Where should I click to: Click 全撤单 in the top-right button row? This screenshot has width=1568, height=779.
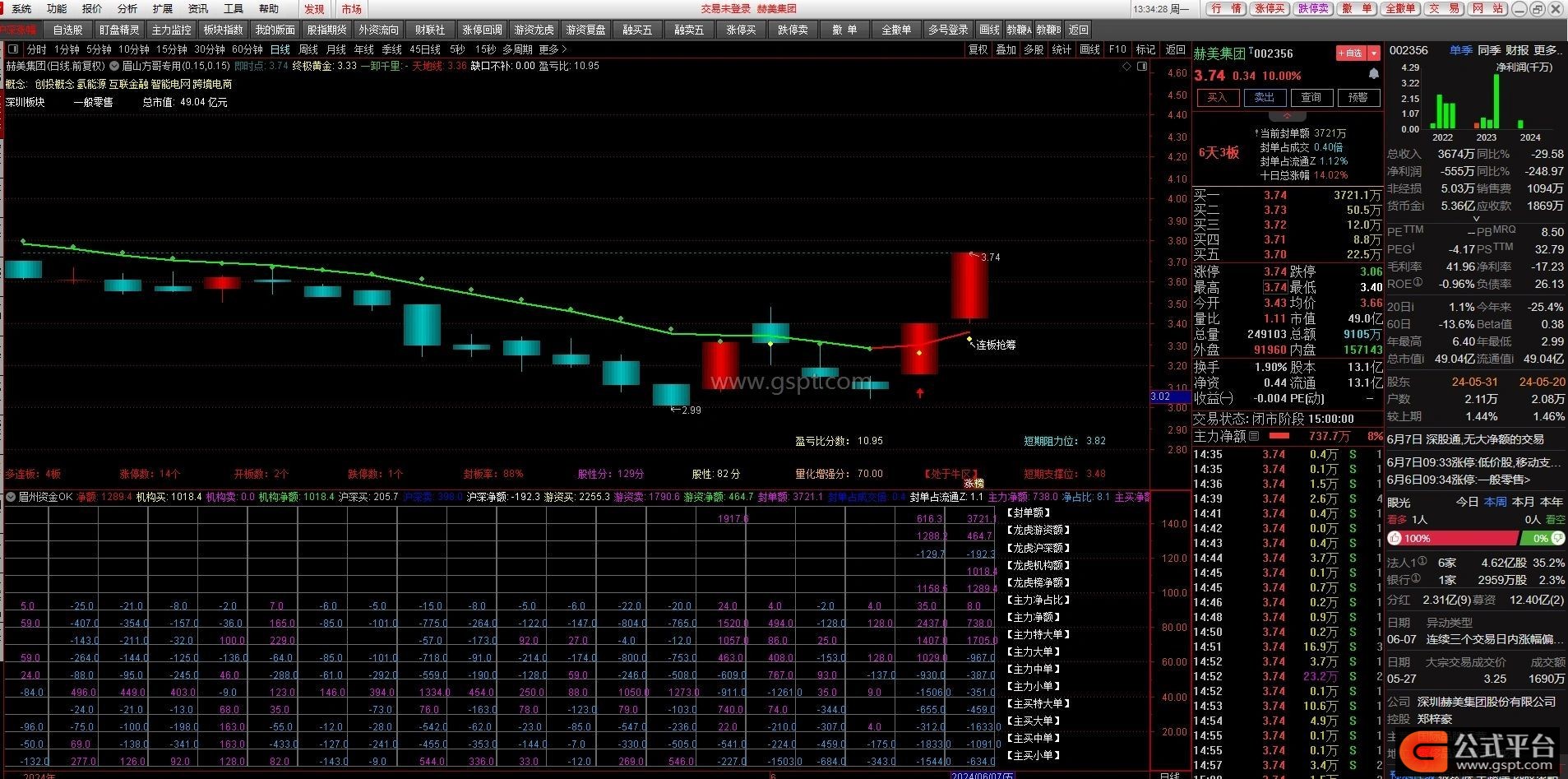point(1400,8)
